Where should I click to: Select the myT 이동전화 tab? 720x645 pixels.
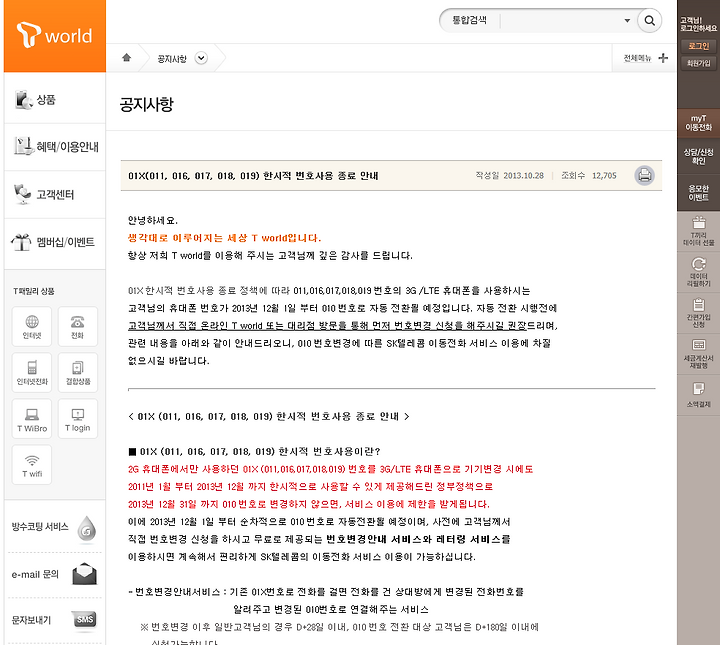click(x=698, y=123)
